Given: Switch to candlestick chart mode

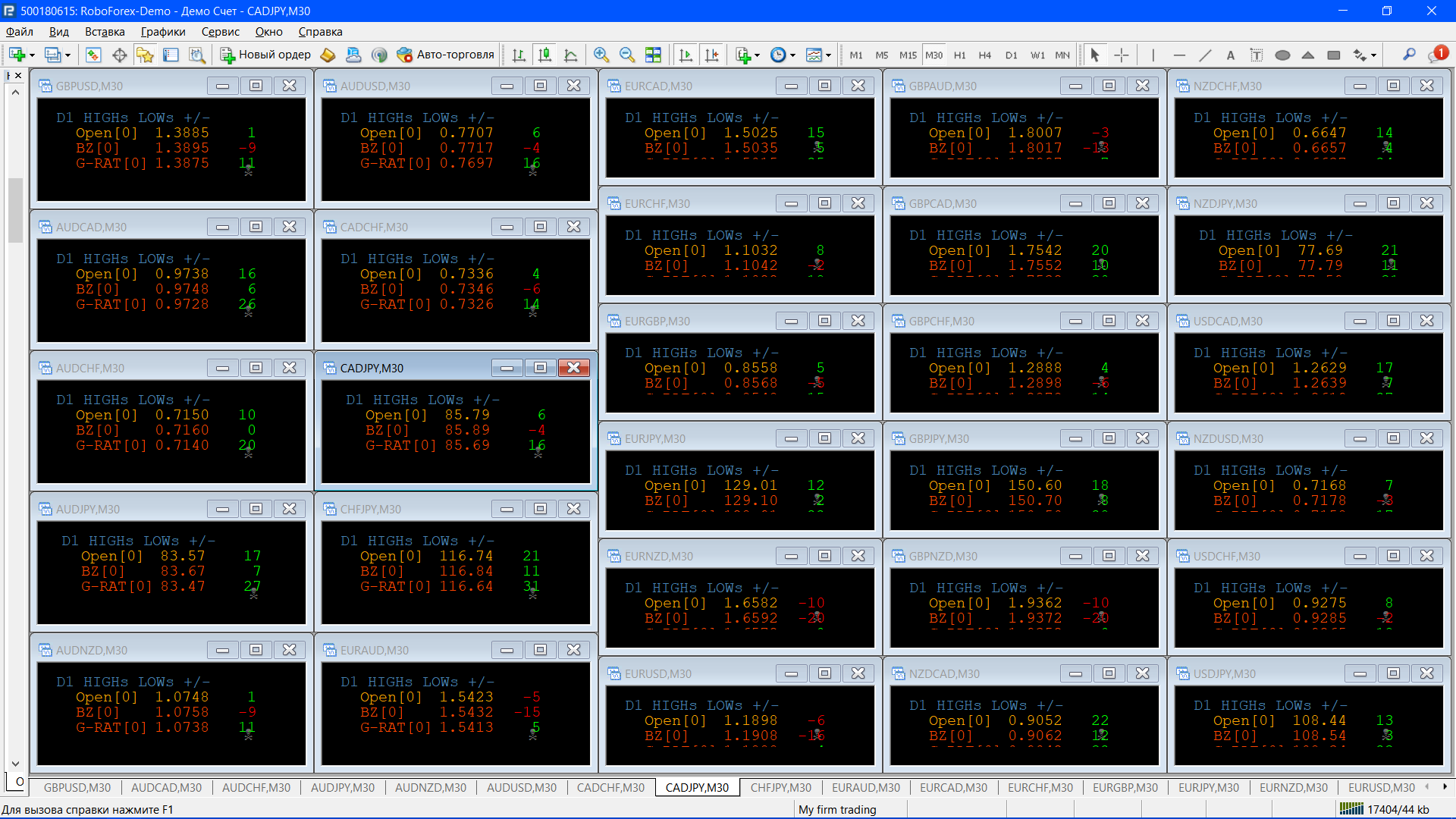Looking at the screenshot, I should pos(544,55).
